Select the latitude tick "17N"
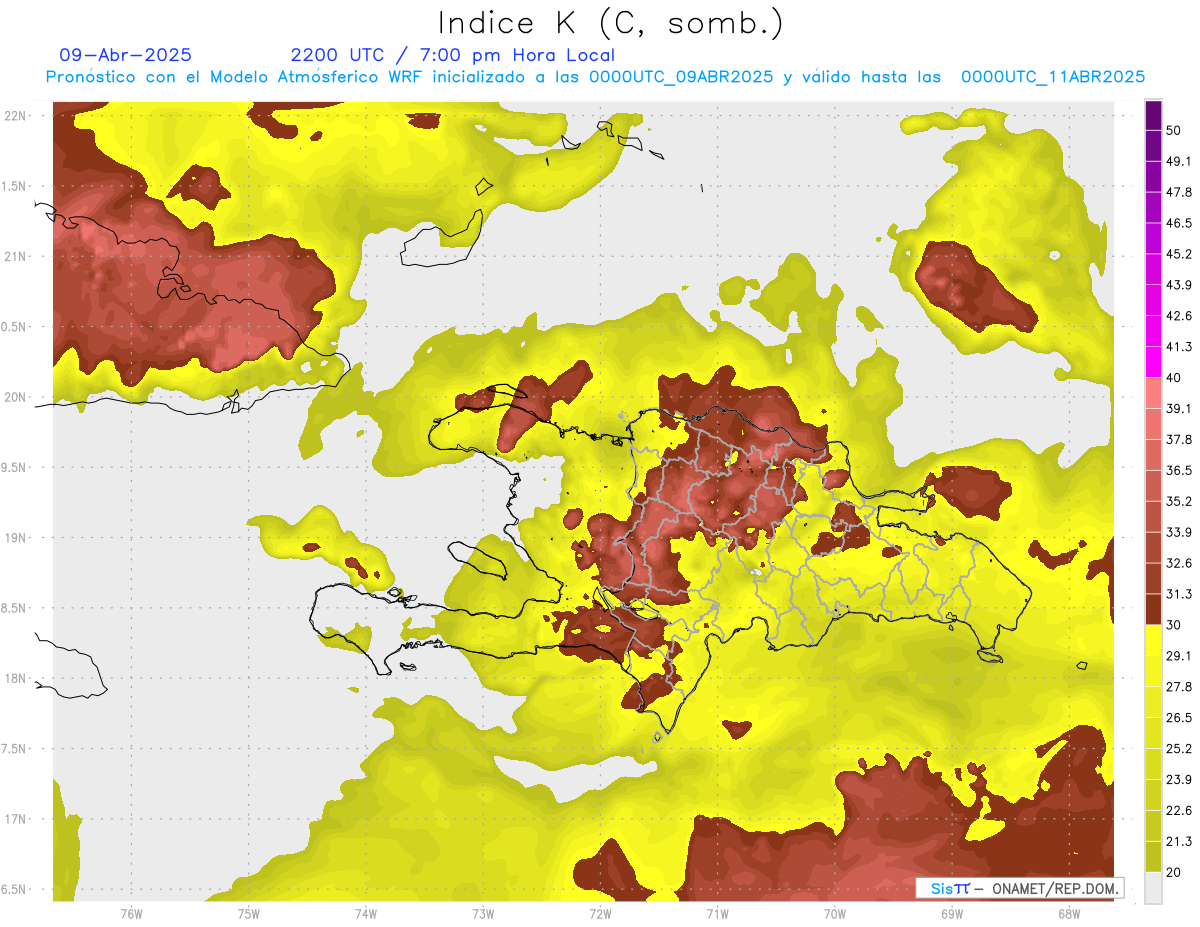 [x=16, y=819]
